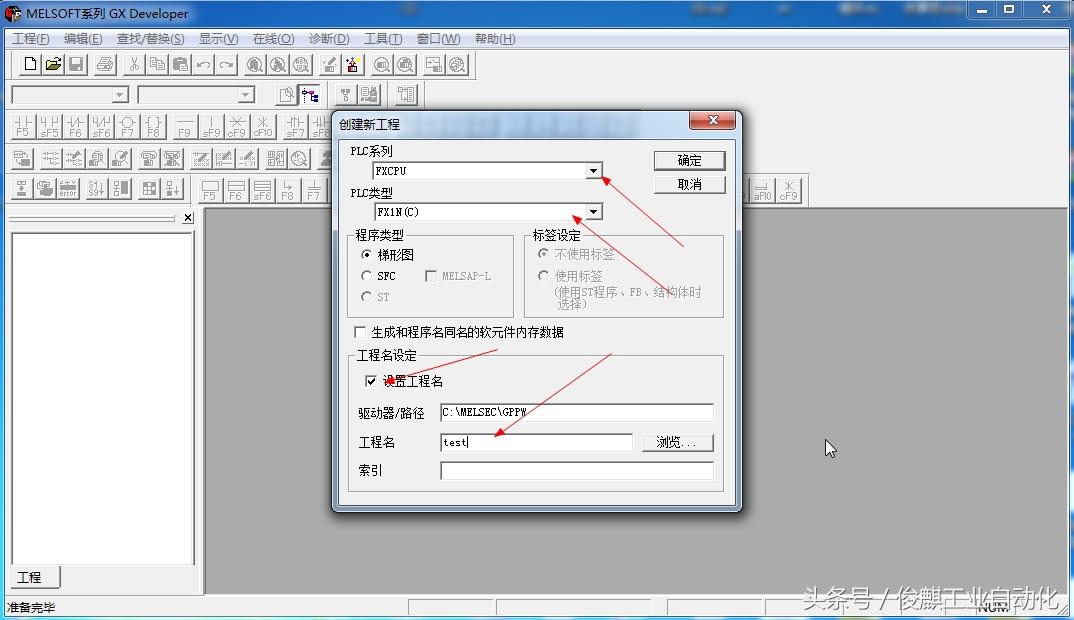Image resolution: width=1074 pixels, height=620 pixels.
Task: Minimize the GX Developer window
Action: pos(982,10)
